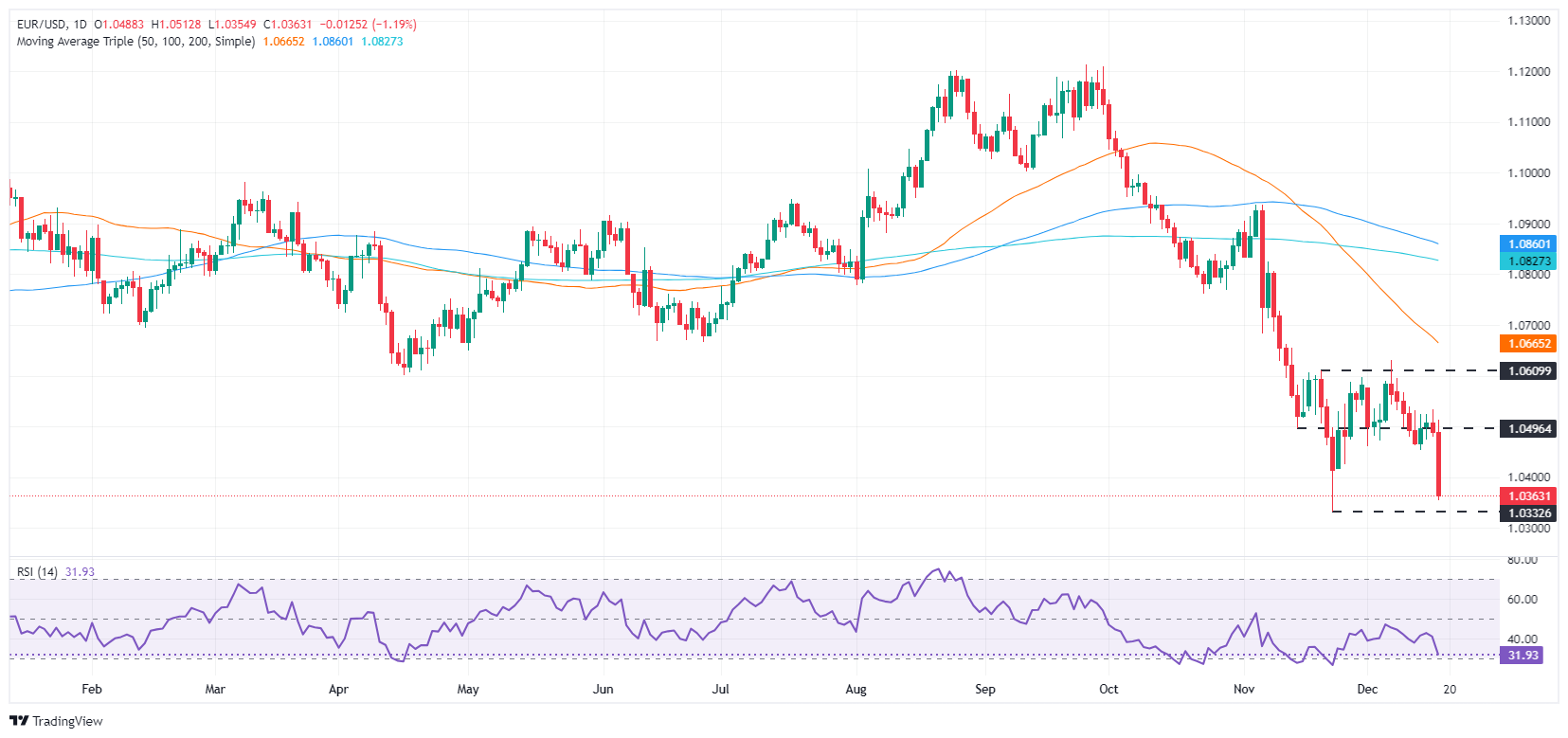Click the 50-period value 1.06652 in legend
The width and height of the screenshot is (1568, 738).
(x=283, y=42)
